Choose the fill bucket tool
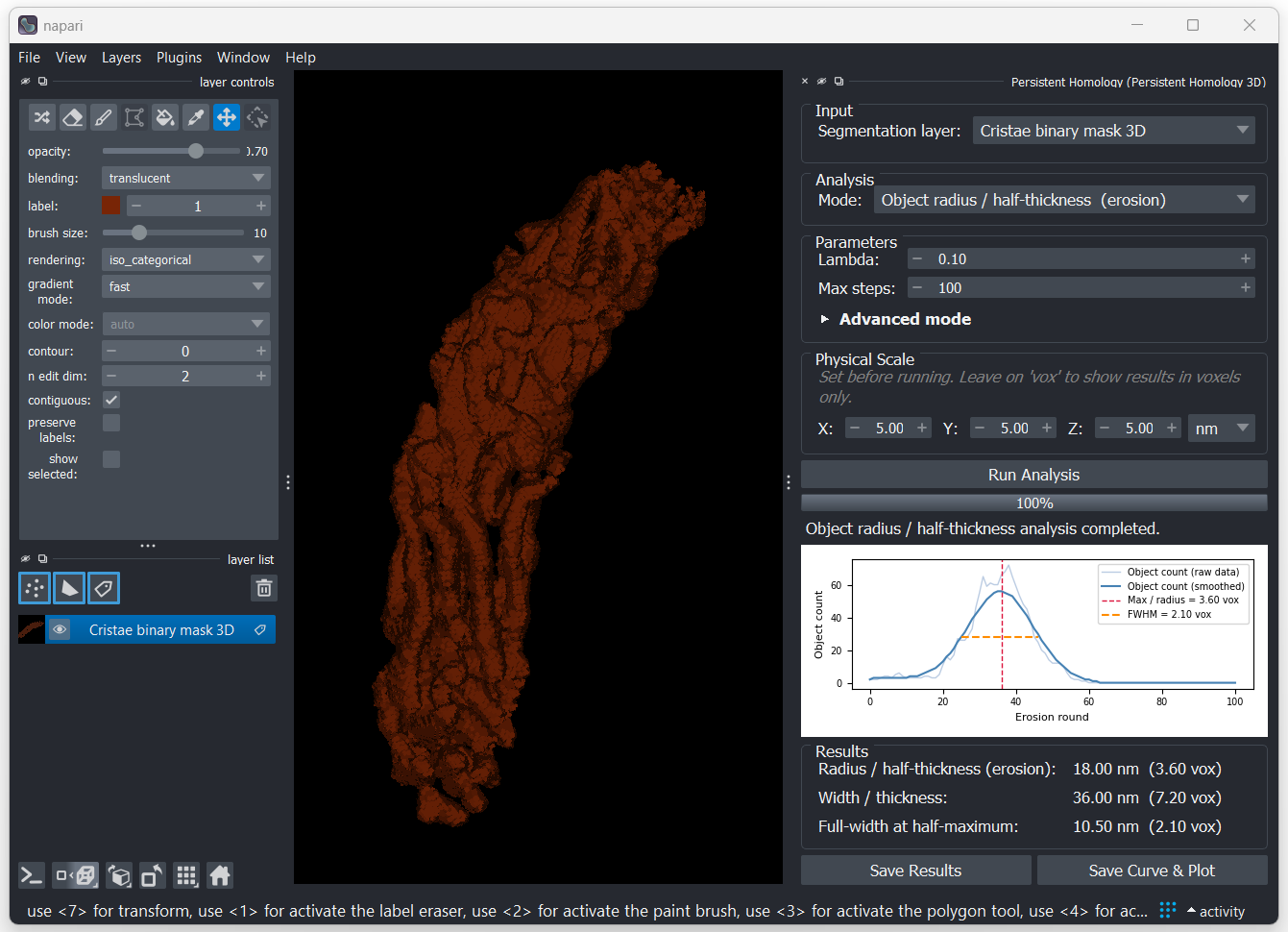This screenshot has width=1288, height=932. (x=165, y=117)
